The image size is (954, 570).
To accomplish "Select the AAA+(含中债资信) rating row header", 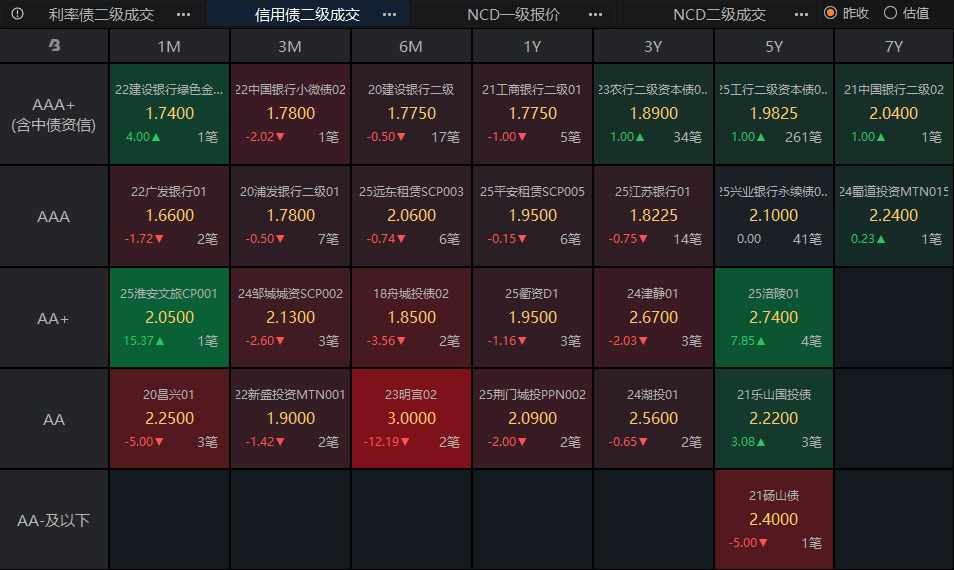I will (54, 114).
